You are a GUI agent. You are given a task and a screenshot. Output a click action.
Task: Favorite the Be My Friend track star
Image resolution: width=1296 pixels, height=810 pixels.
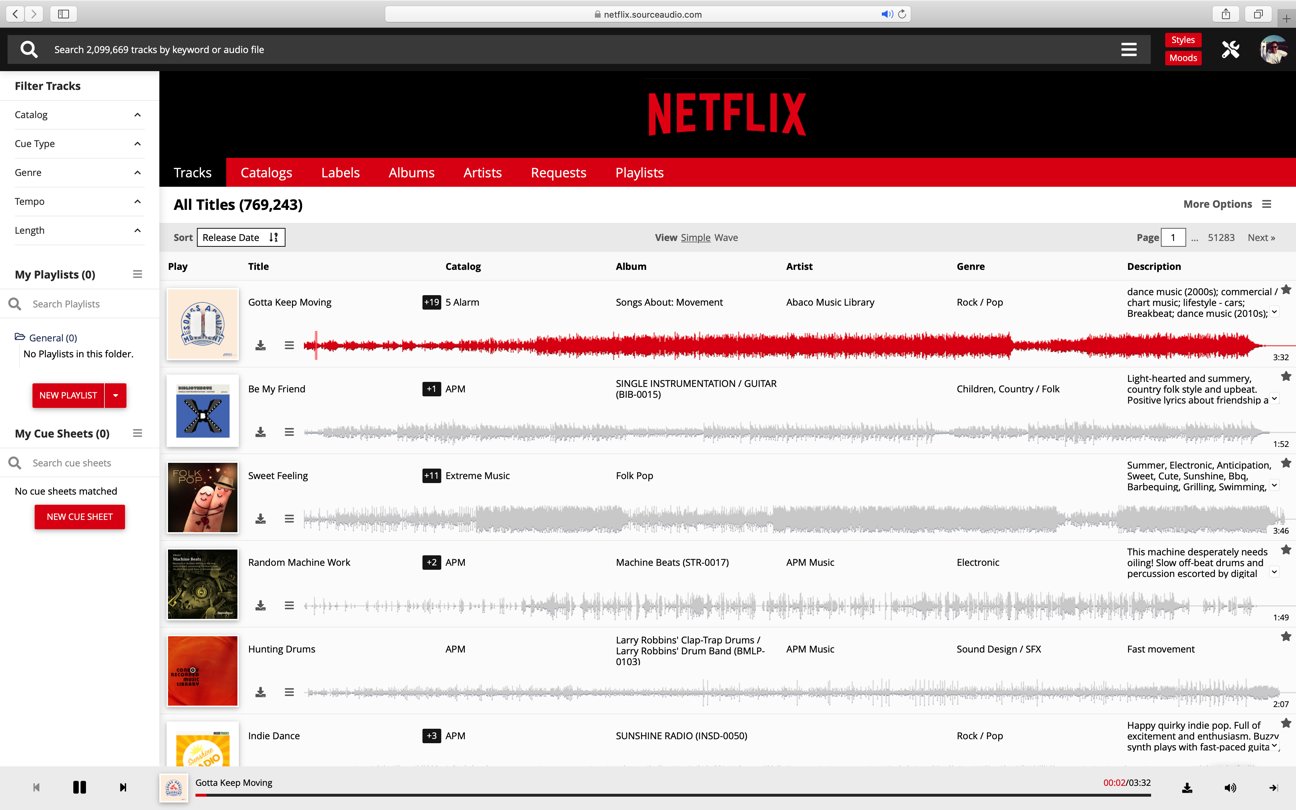pos(1286,377)
